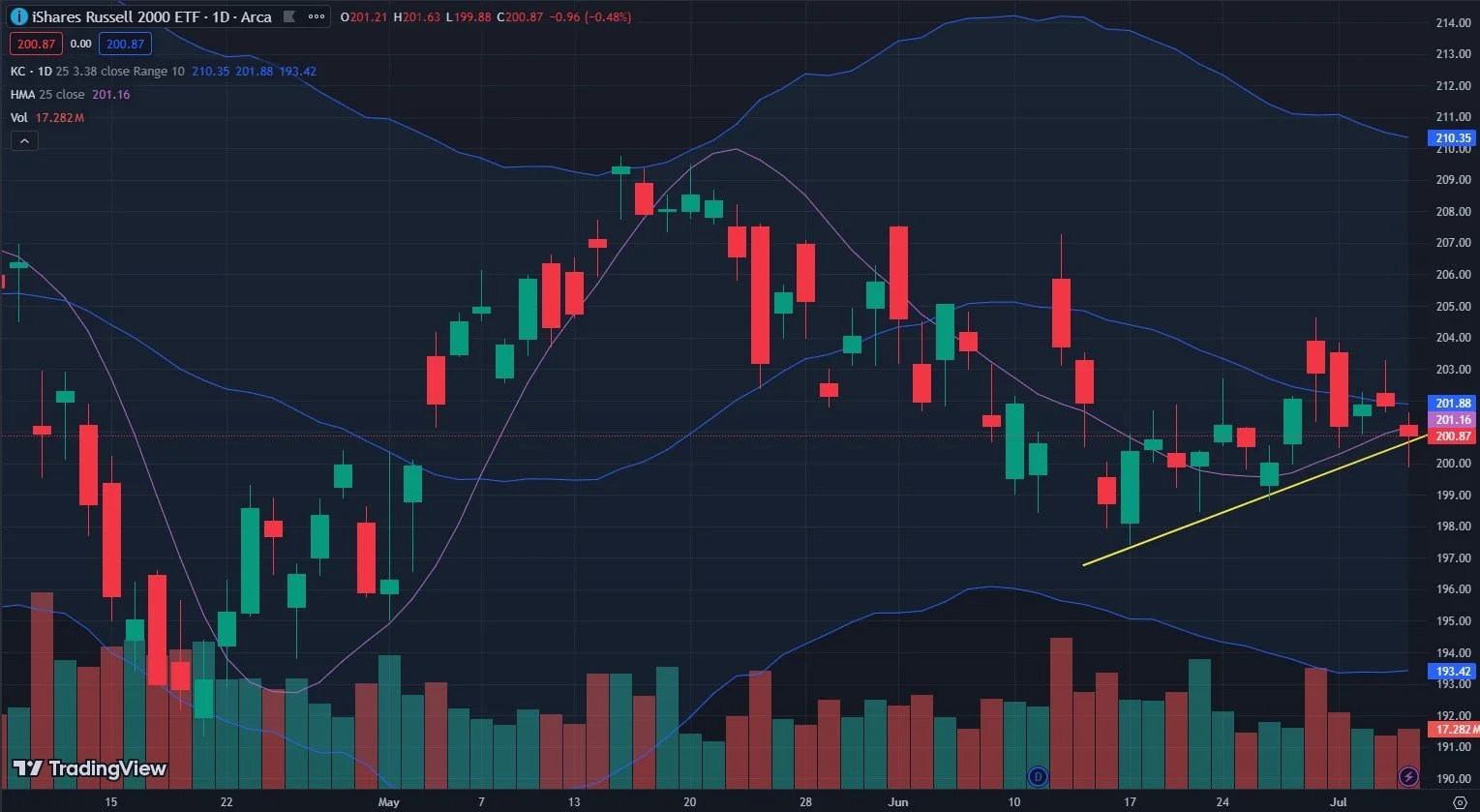Click the dividend D marker on the timeline

pyautogui.click(x=1038, y=775)
